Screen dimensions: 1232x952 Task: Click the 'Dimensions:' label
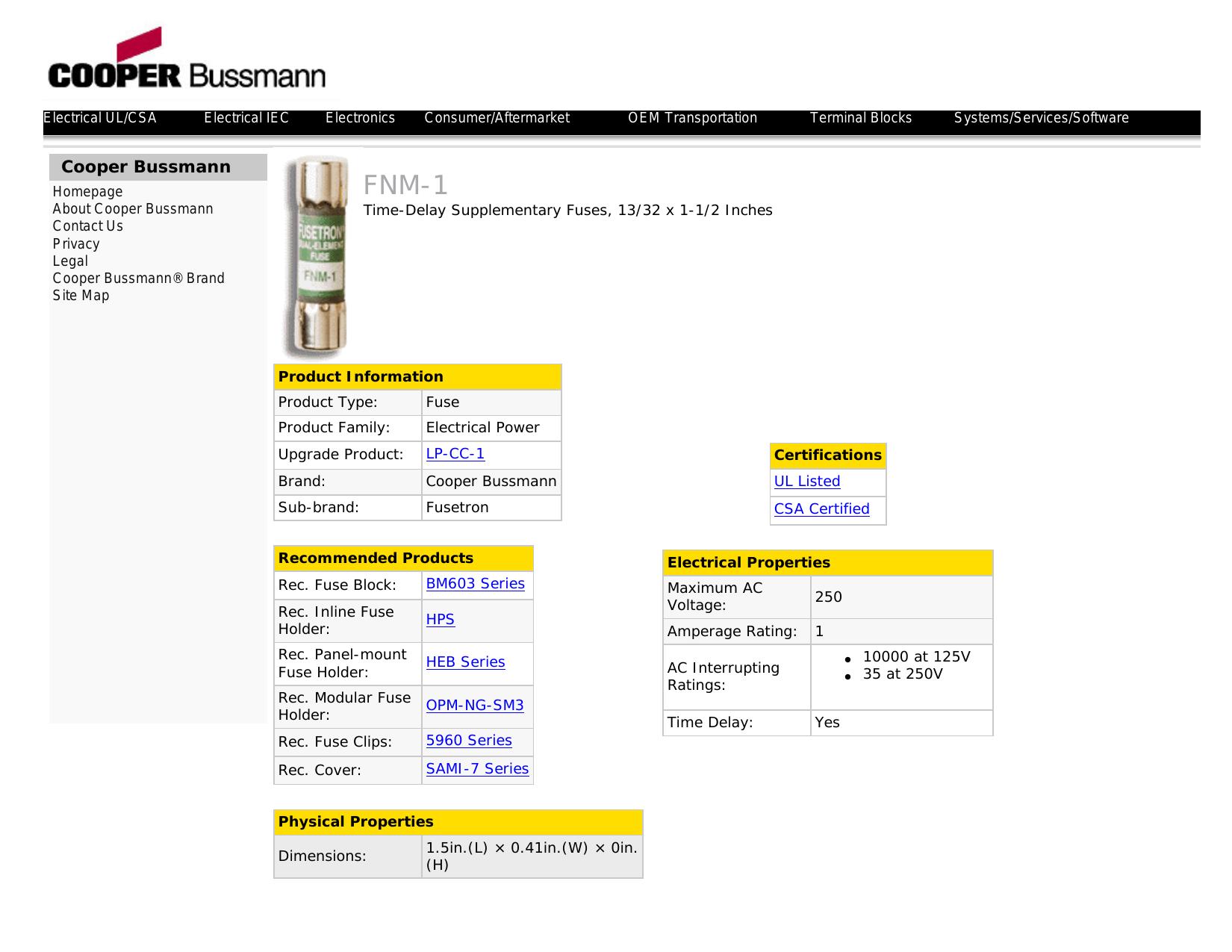tap(322, 856)
